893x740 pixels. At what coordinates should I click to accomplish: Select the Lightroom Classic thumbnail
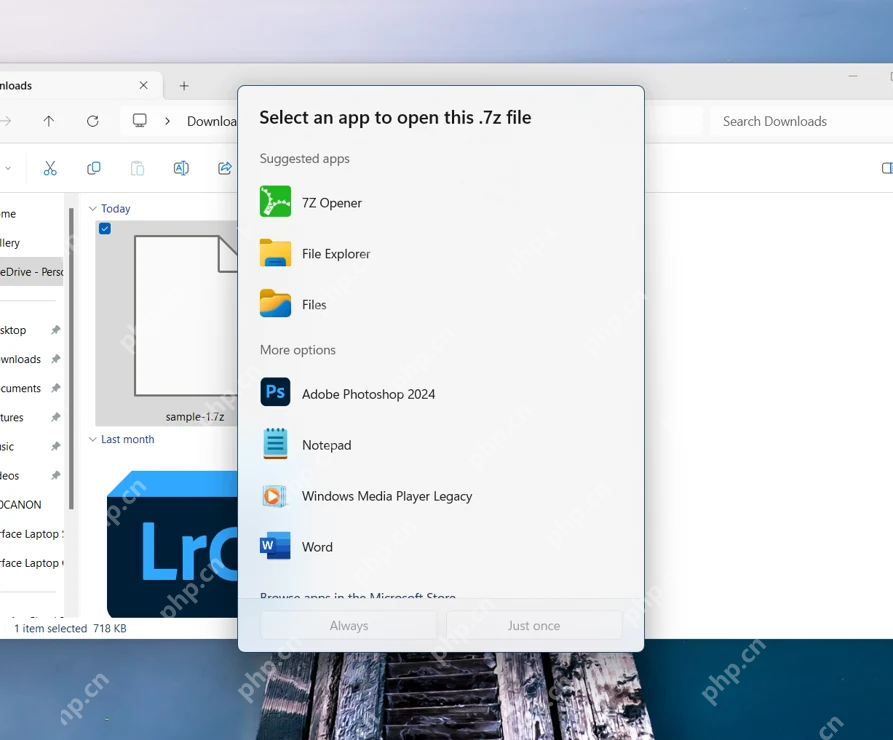pyautogui.click(x=172, y=544)
